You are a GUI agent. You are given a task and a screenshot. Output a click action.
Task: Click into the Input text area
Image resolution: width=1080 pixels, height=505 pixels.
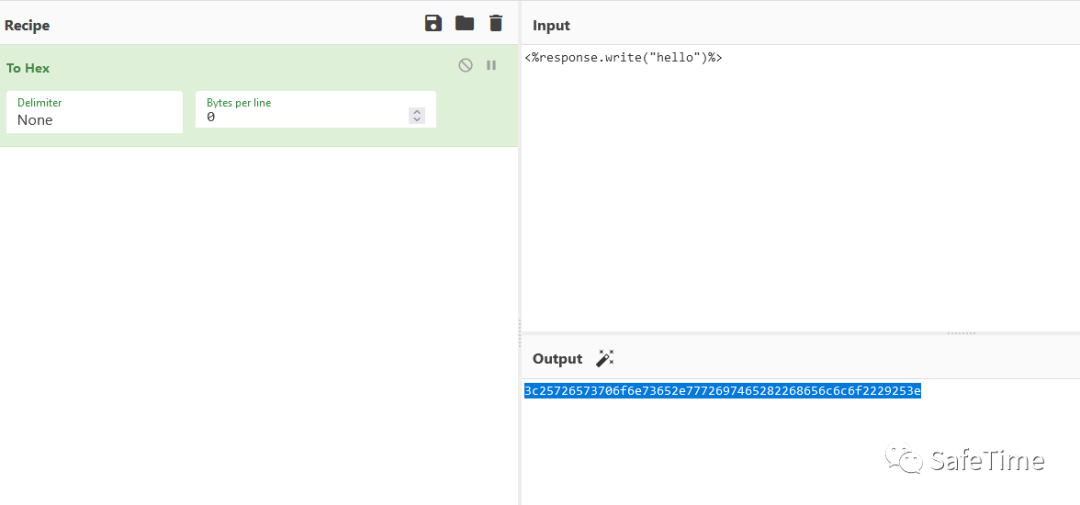coord(800,190)
